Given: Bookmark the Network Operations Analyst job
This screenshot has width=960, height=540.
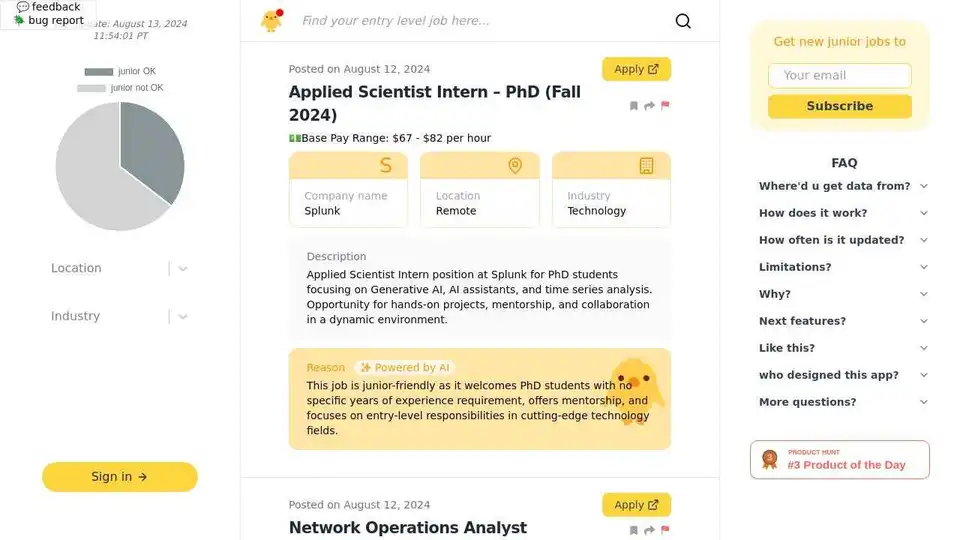Looking at the screenshot, I should (634, 530).
